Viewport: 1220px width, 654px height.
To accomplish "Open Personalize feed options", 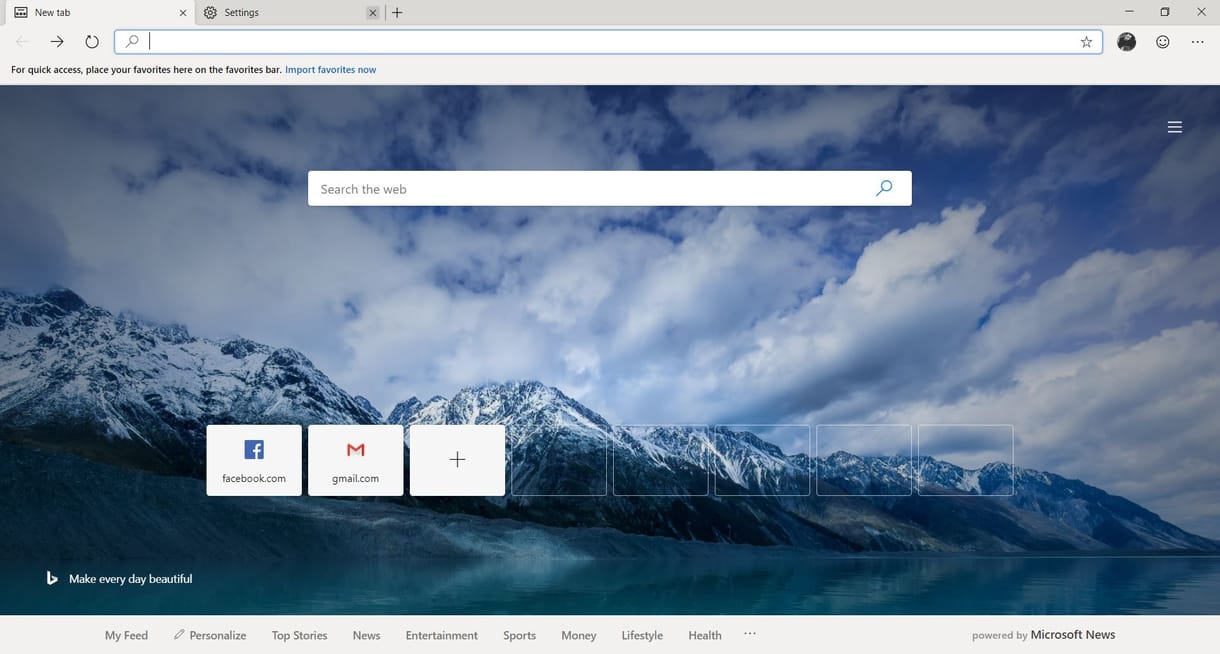I will [210, 635].
